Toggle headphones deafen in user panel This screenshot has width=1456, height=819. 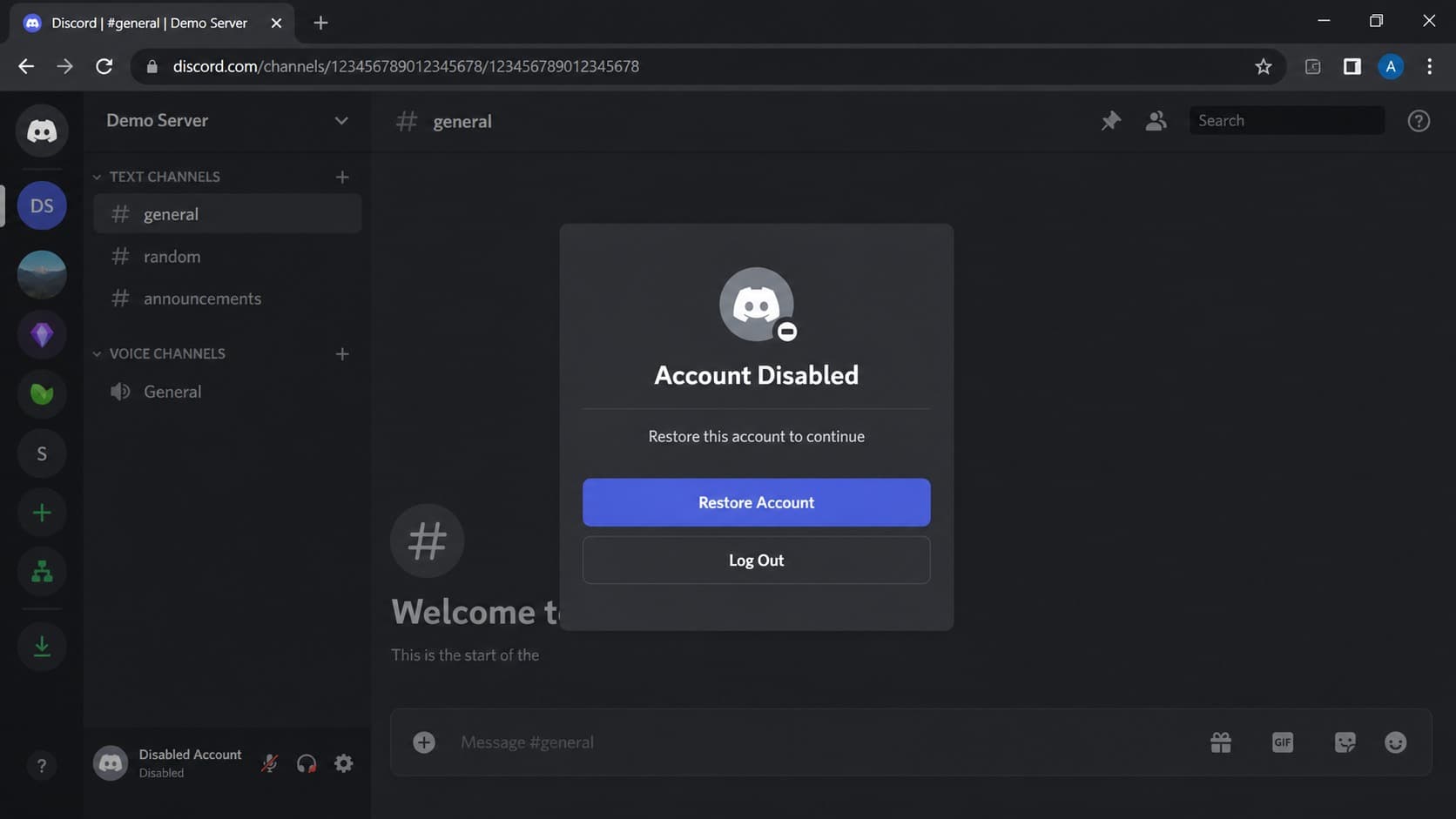[307, 763]
